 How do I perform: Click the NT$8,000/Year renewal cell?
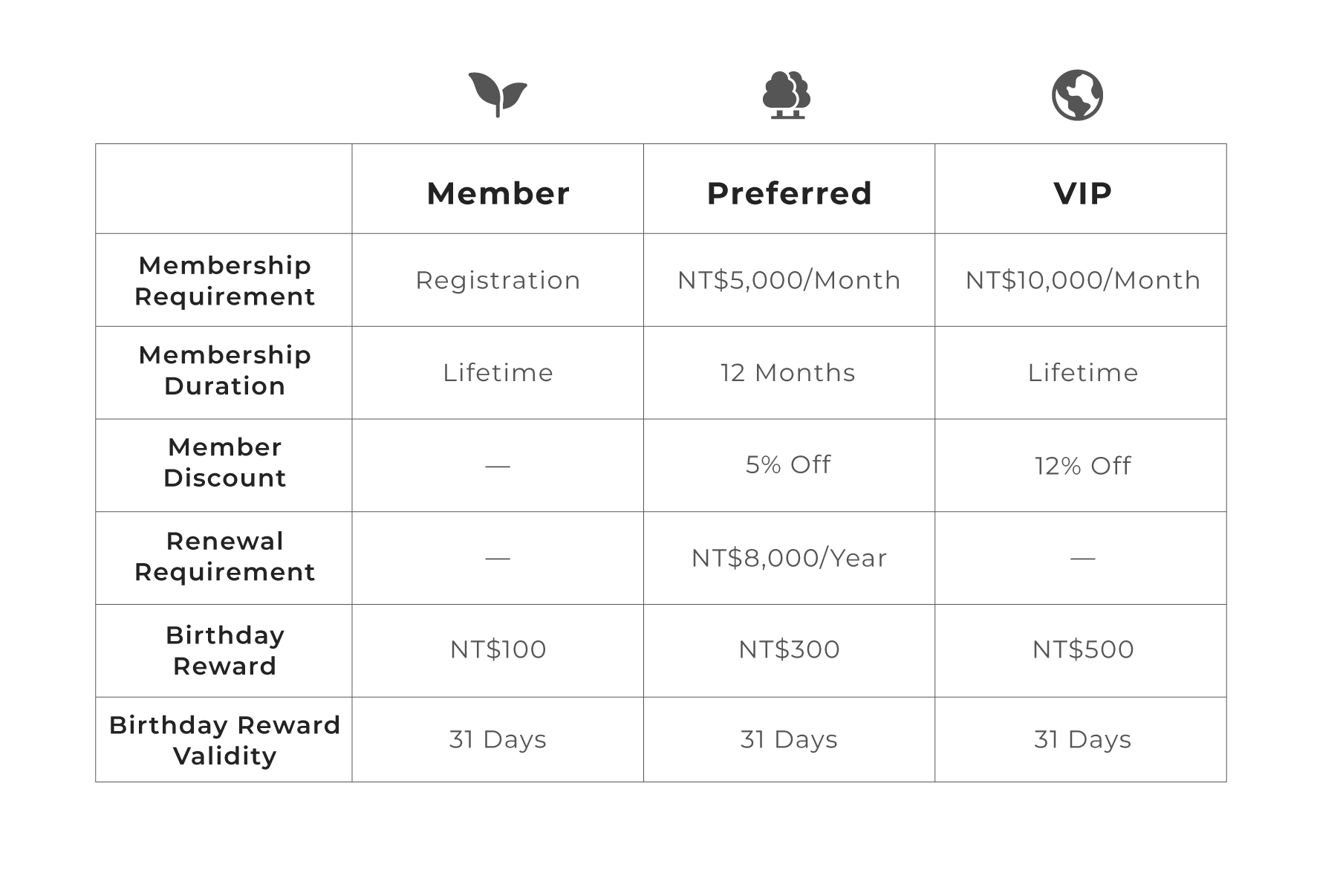pyautogui.click(x=789, y=558)
